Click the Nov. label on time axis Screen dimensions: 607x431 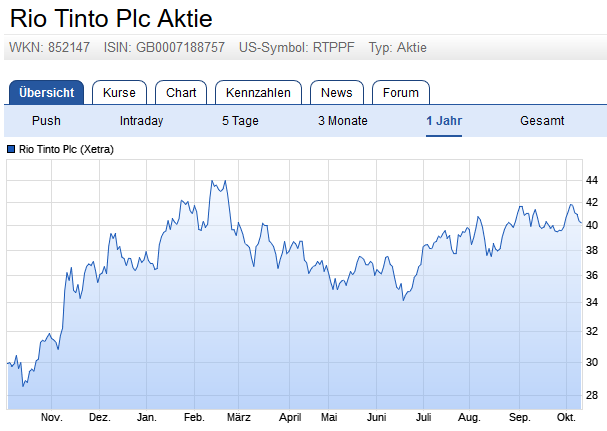click(51, 417)
